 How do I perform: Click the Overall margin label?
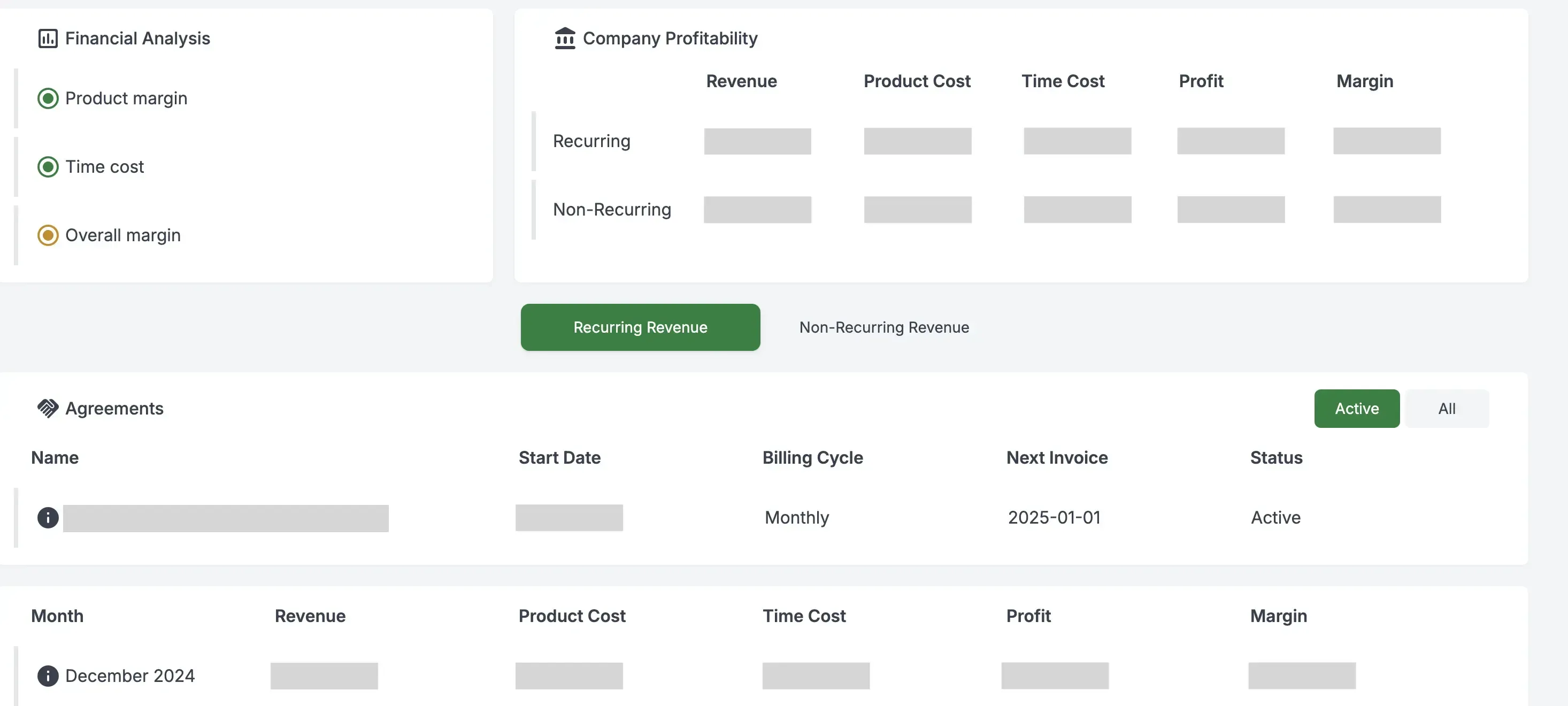click(x=123, y=235)
